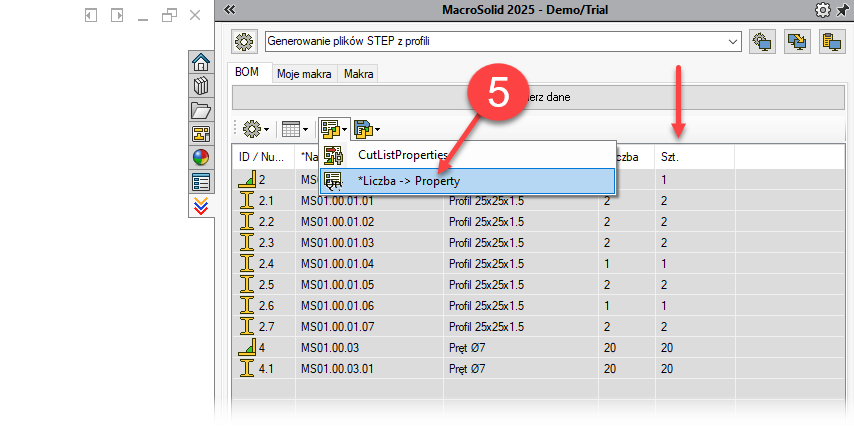Image resolution: width=854 pixels, height=426 pixels.
Task: Open the BOM toolbar gear dropdown
Action: point(255,129)
